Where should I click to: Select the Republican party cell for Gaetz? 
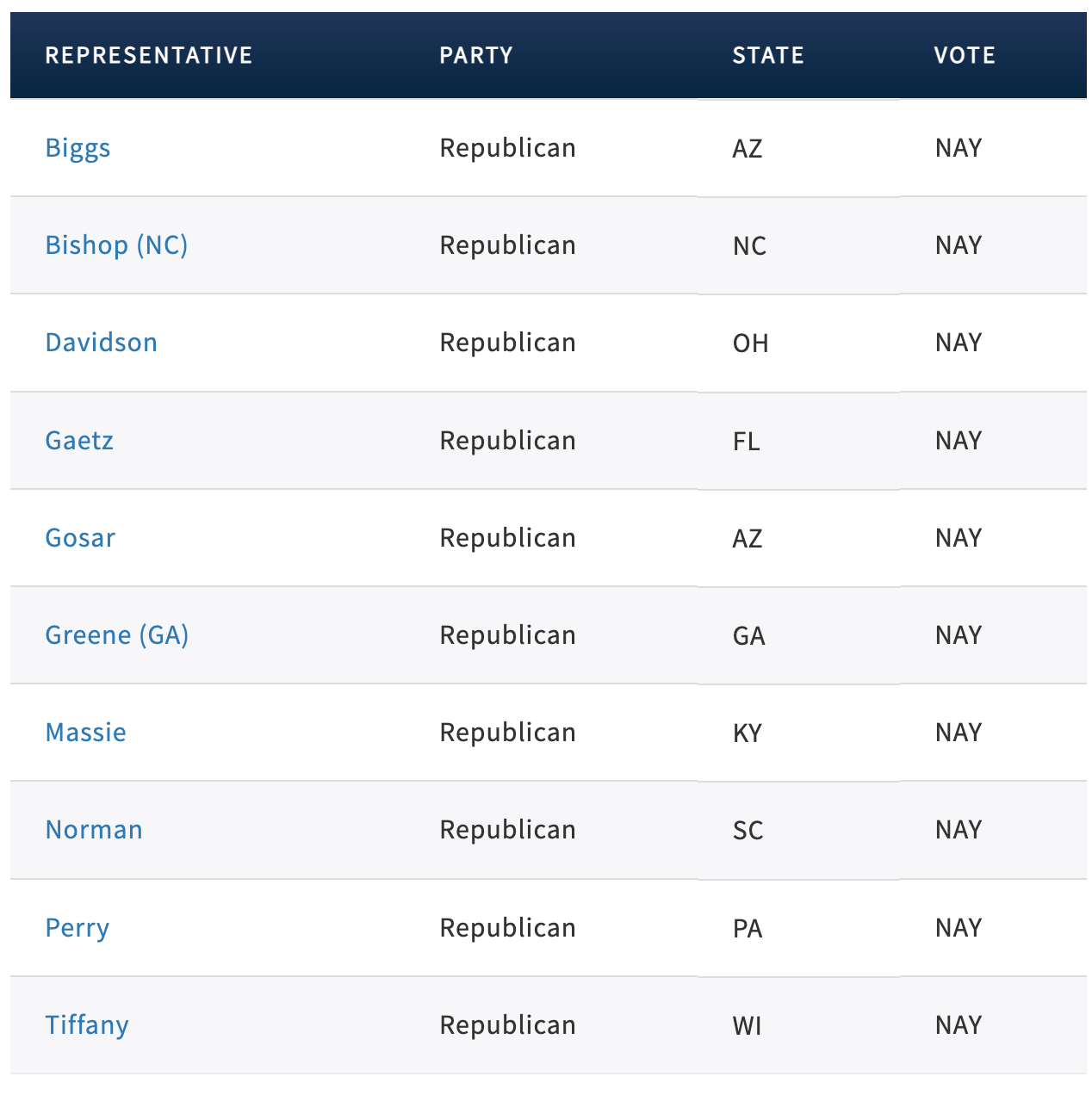pos(507,441)
